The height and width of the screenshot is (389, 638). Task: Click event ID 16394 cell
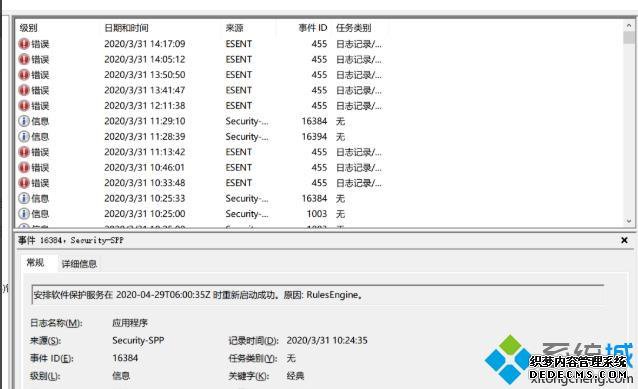tap(314, 136)
